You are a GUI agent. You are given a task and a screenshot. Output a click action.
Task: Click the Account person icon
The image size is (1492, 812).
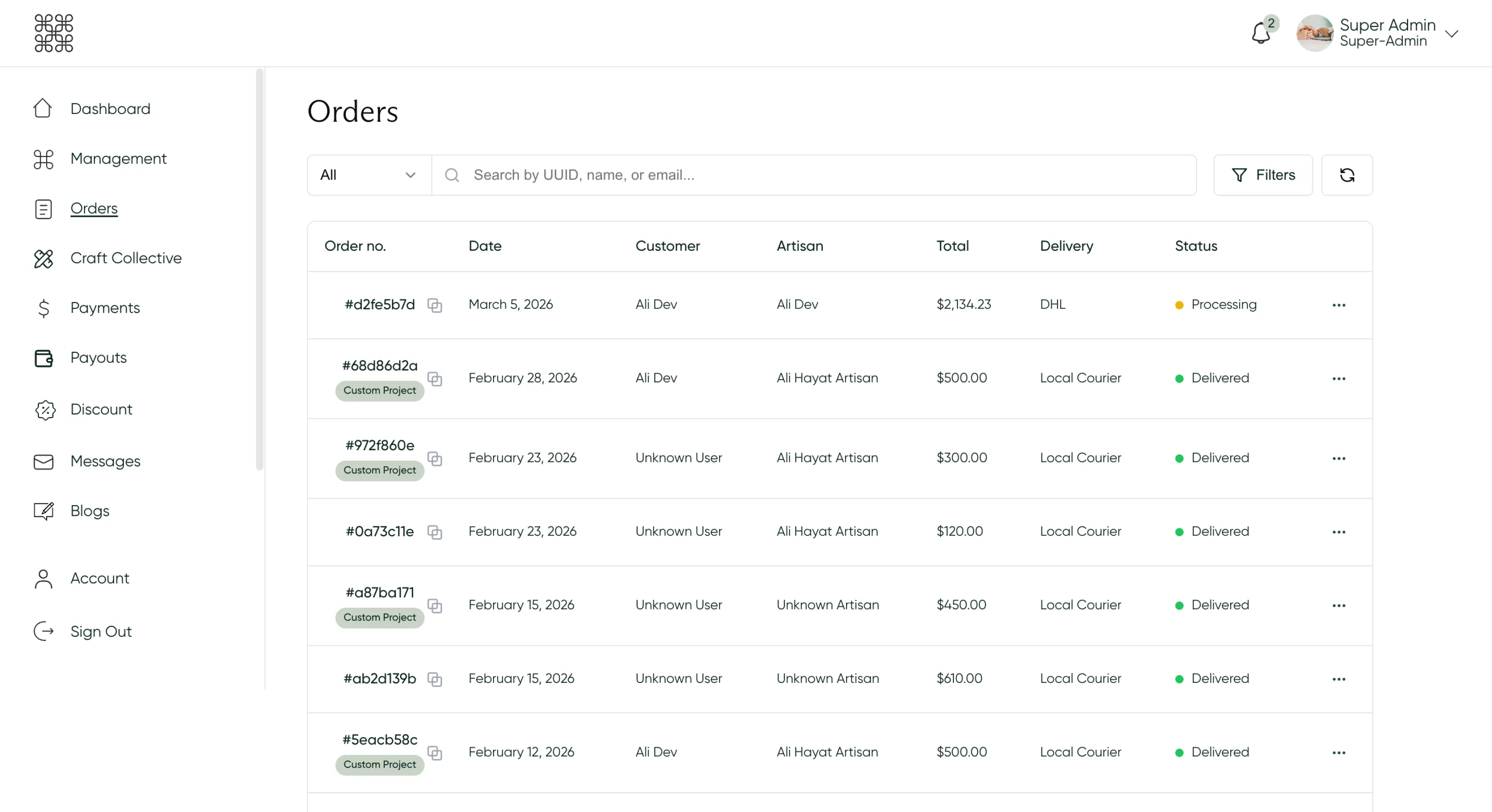click(43, 579)
